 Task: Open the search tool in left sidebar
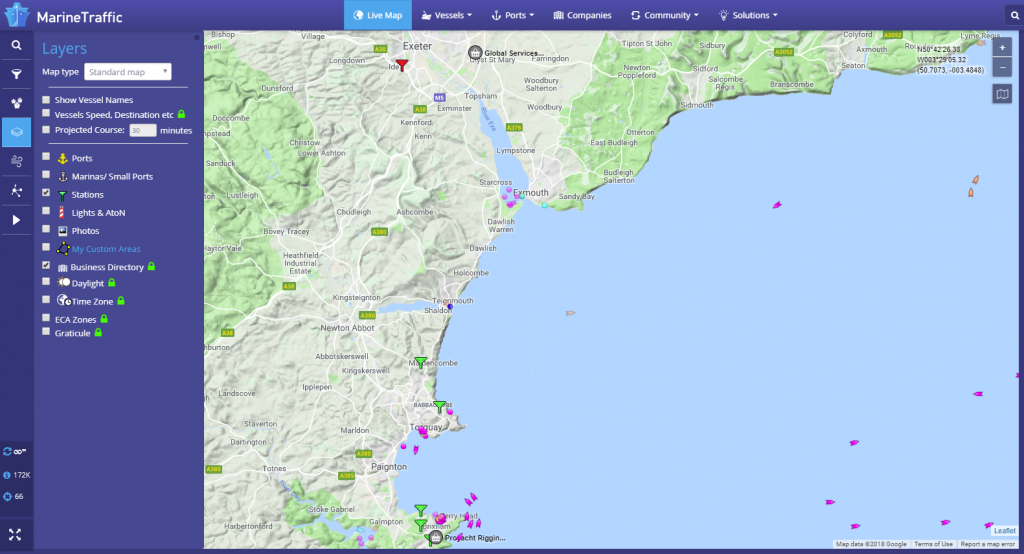pos(16,45)
